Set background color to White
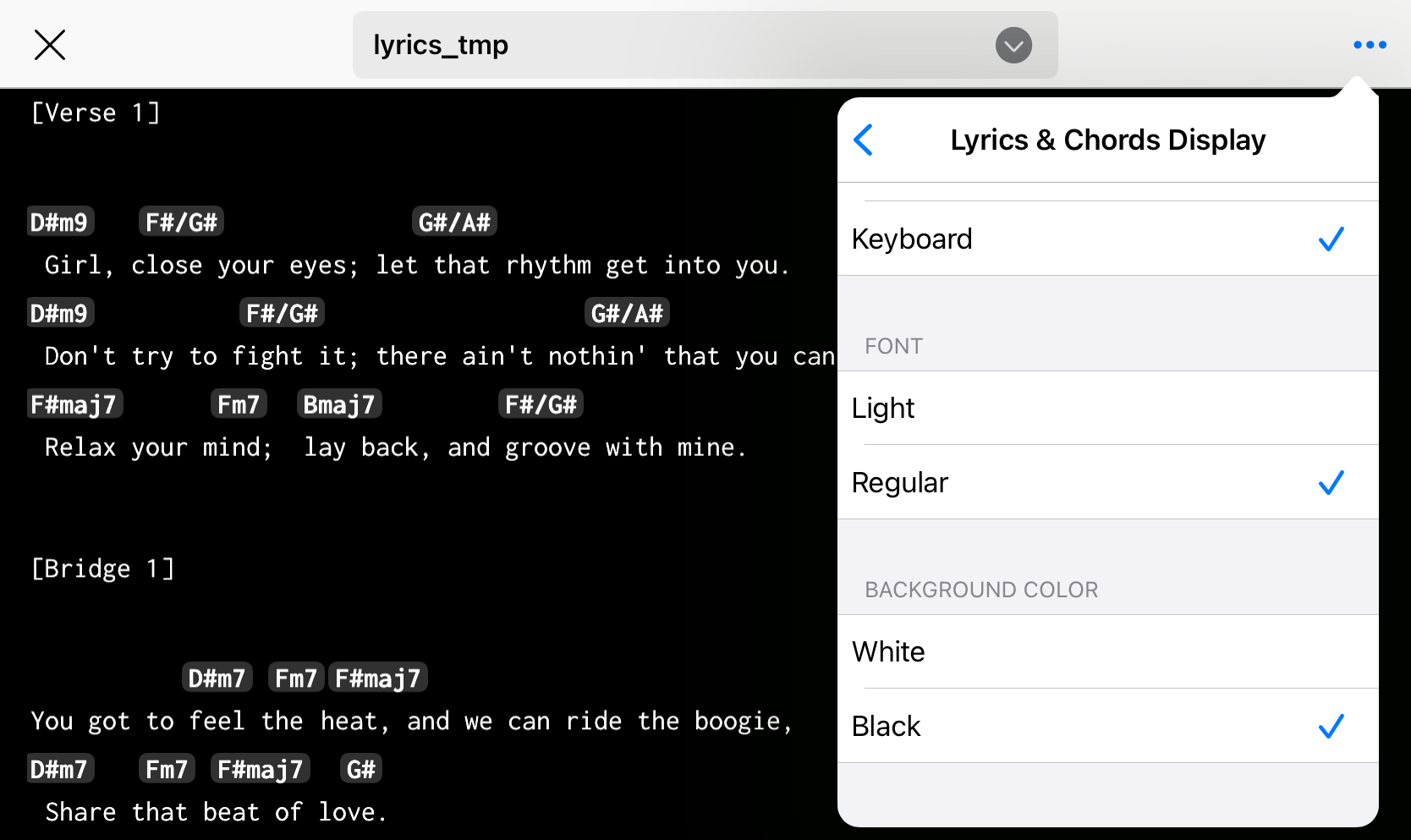The height and width of the screenshot is (840, 1411). click(1107, 651)
